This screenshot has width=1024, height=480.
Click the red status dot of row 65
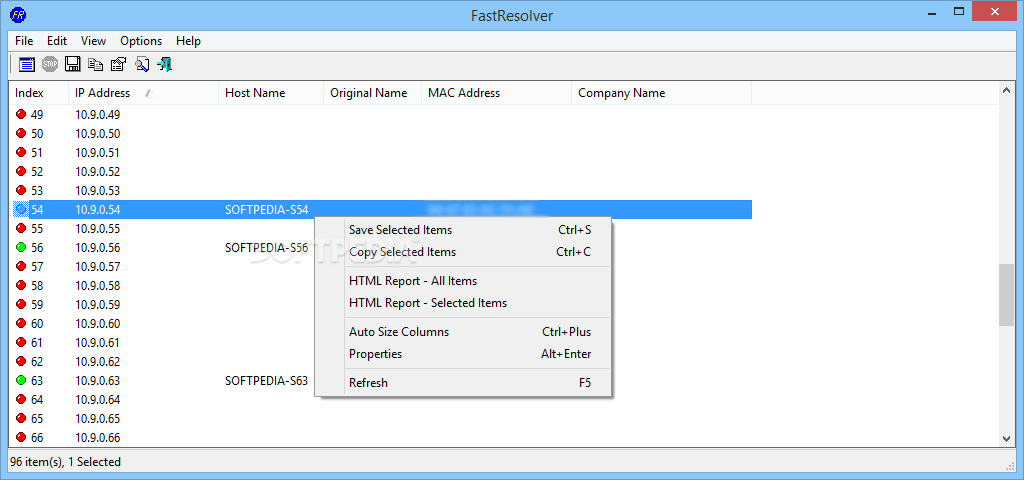click(21, 417)
